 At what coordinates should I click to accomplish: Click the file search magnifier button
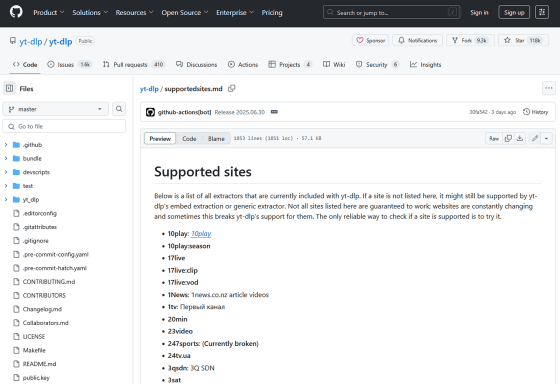pyautogui.click(x=119, y=109)
